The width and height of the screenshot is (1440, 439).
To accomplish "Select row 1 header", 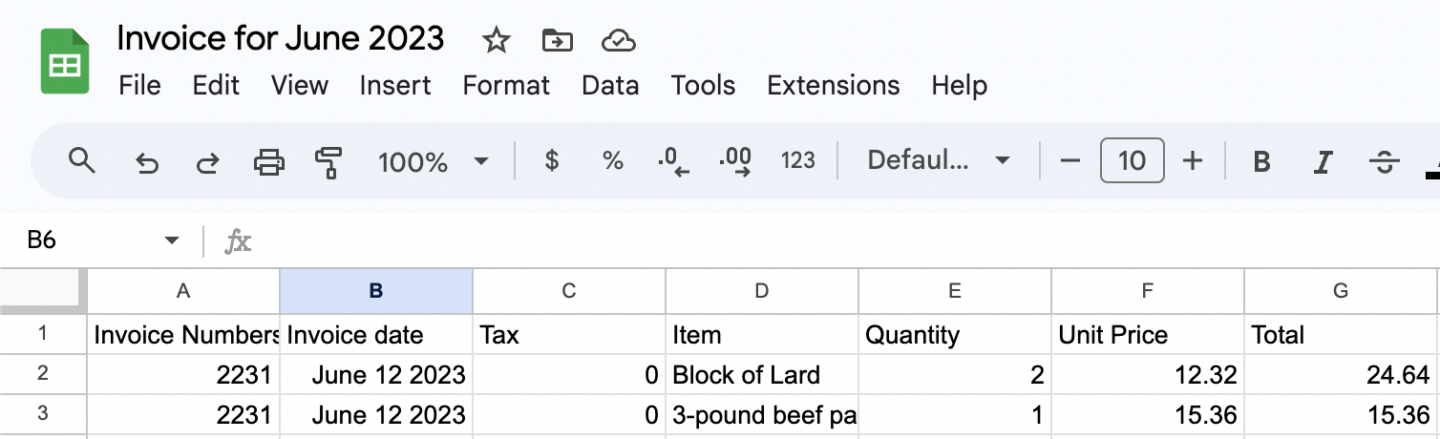I will (44, 334).
